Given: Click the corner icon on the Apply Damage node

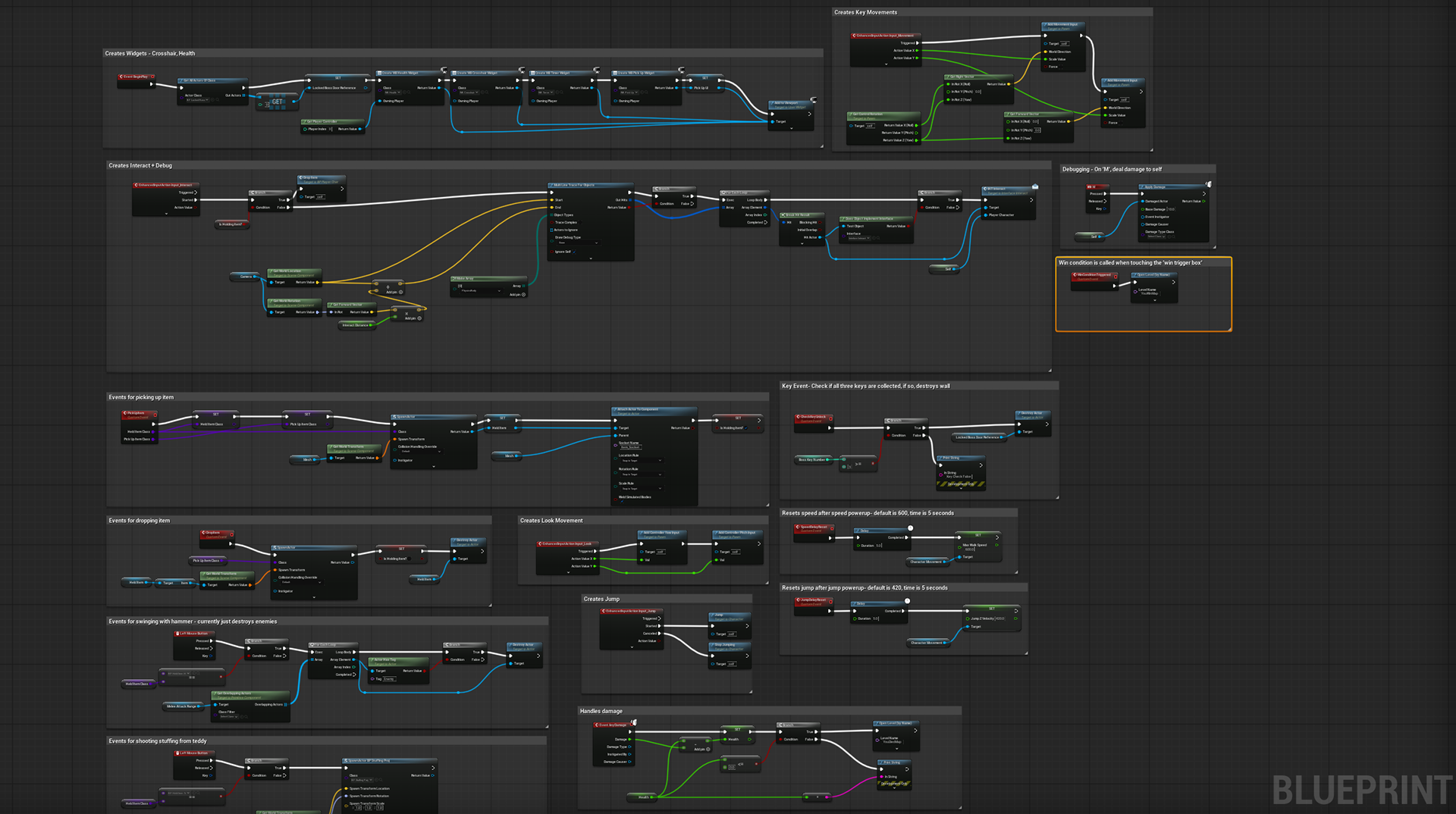Looking at the screenshot, I should tap(1209, 184).
